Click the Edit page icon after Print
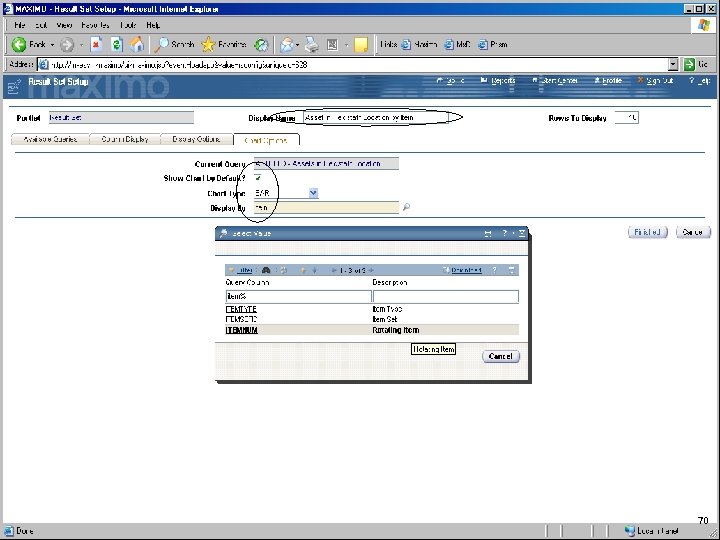Image resolution: width=720 pixels, height=540 pixels. 332,45
